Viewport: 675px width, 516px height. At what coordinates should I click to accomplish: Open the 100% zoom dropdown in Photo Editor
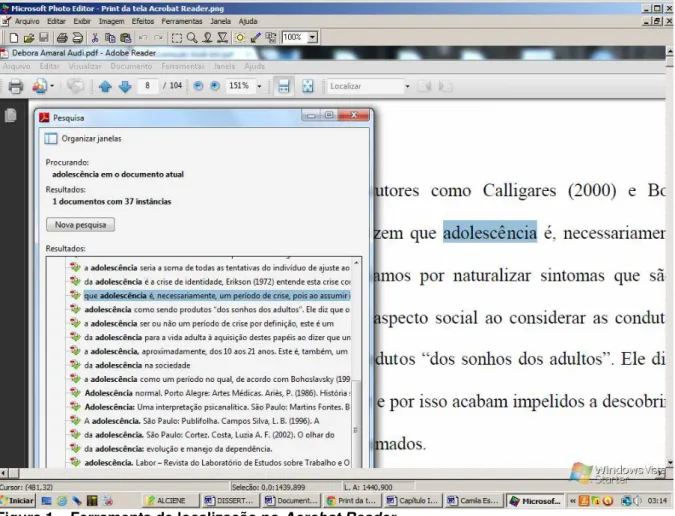[313, 37]
